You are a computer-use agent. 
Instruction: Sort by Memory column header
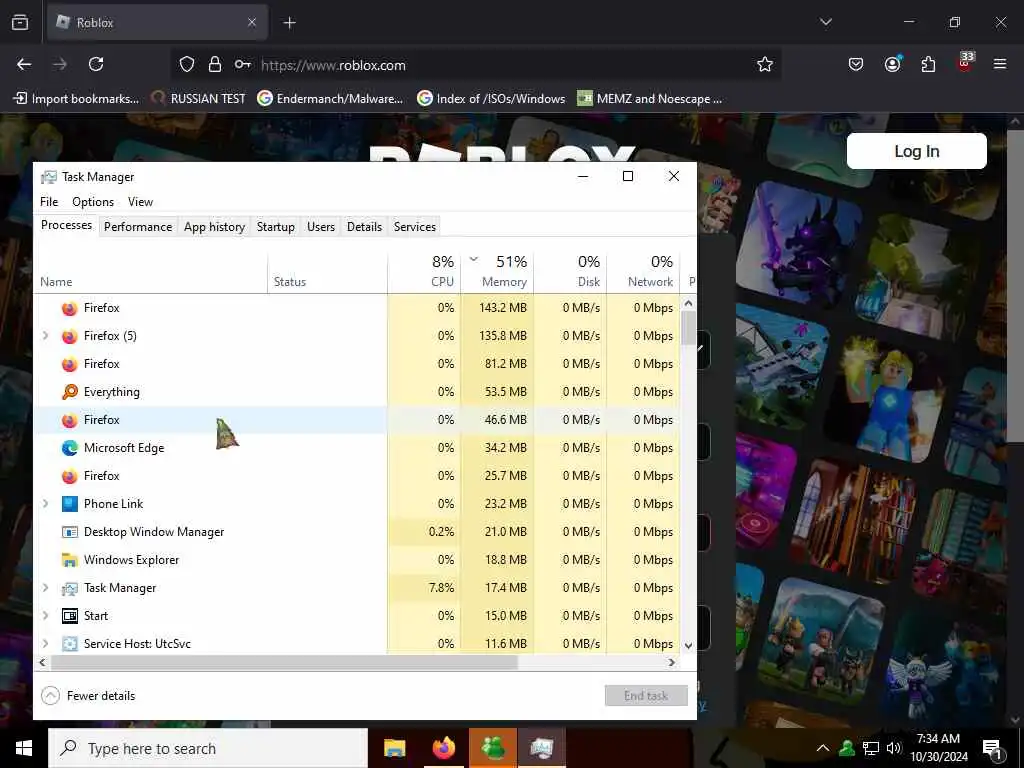(498, 271)
